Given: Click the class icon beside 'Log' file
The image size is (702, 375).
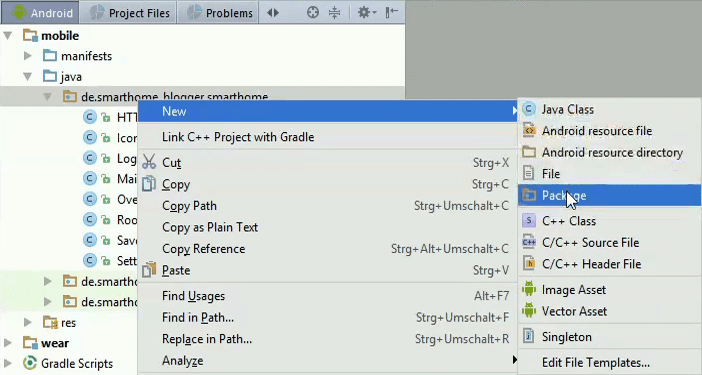Looking at the screenshot, I should pyautogui.click(x=90, y=158).
